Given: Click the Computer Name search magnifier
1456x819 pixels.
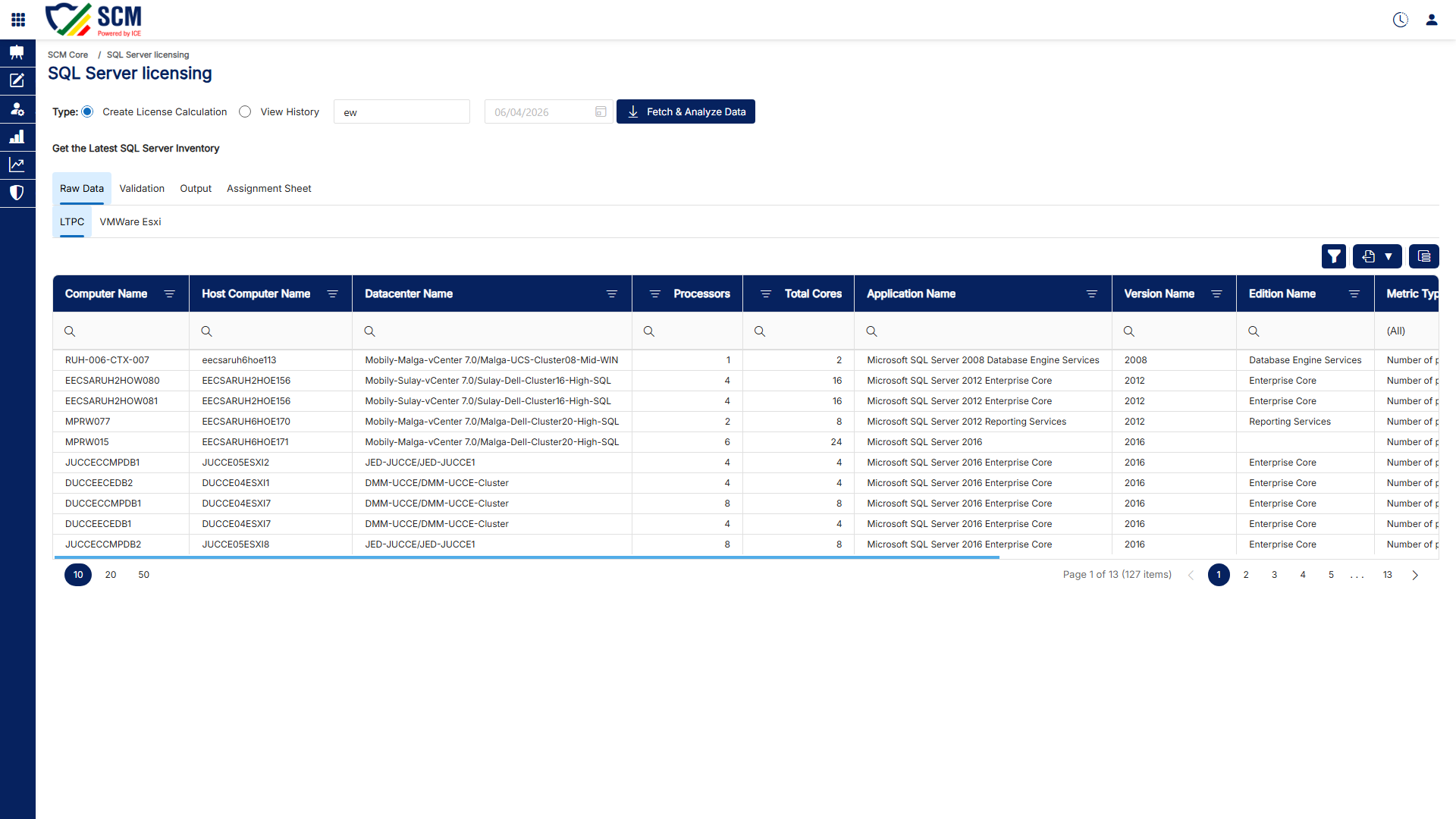Looking at the screenshot, I should tap(70, 331).
